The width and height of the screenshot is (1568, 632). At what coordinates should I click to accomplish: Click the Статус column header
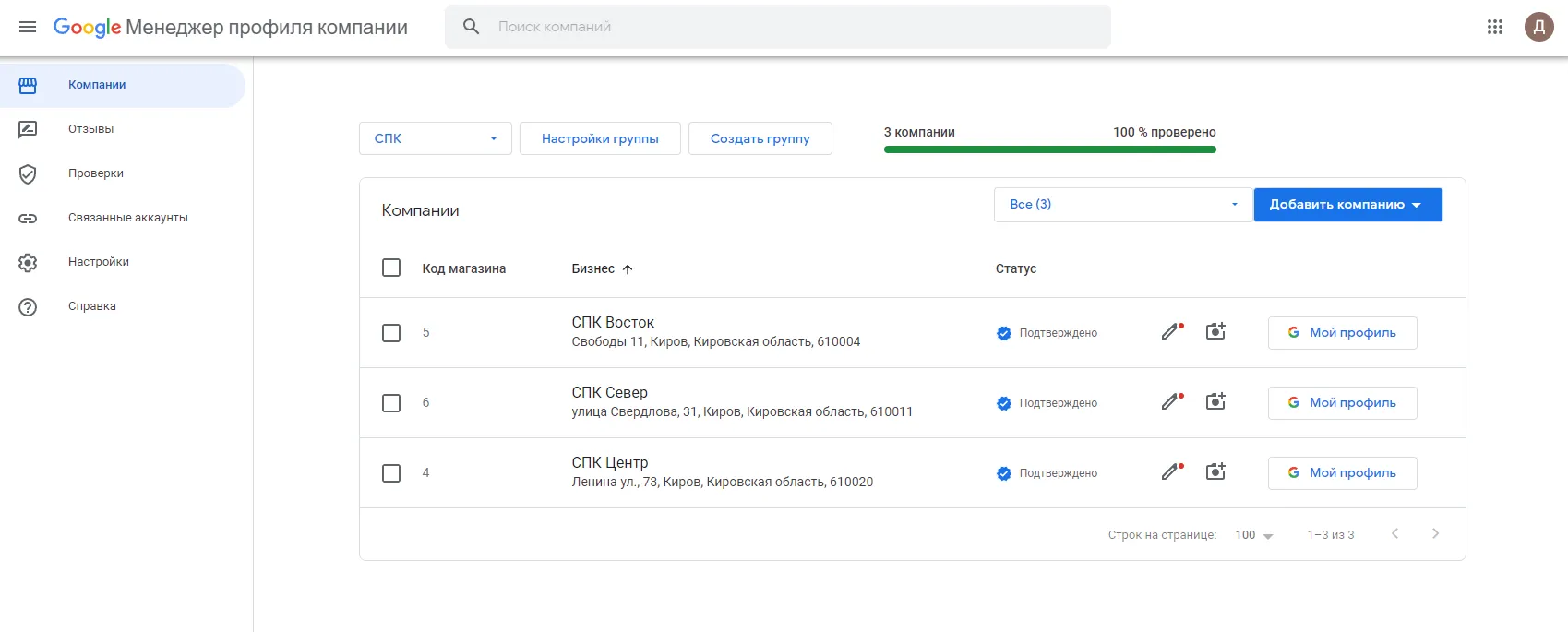click(x=1016, y=269)
